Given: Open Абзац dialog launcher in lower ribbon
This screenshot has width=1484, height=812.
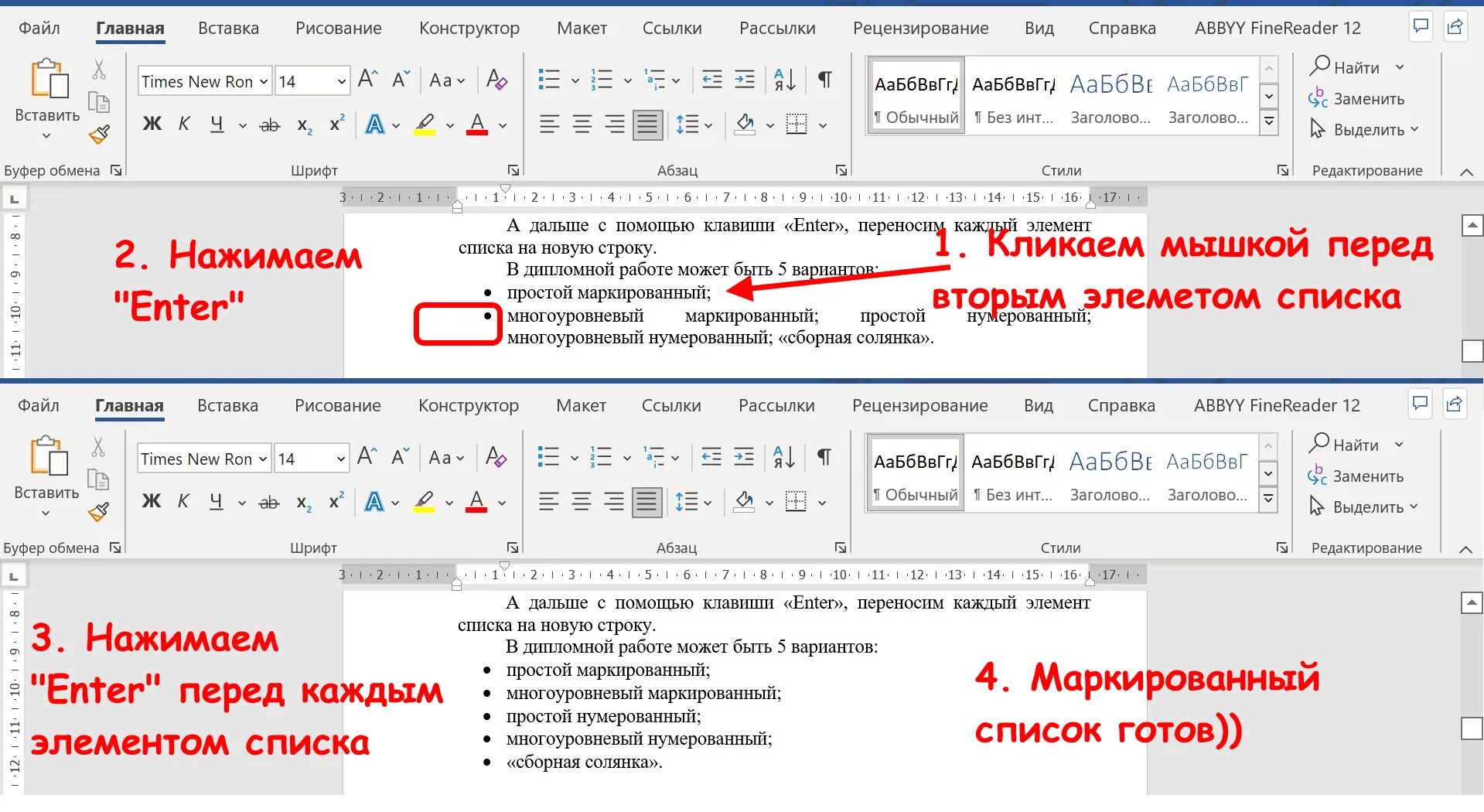Looking at the screenshot, I should tap(841, 548).
